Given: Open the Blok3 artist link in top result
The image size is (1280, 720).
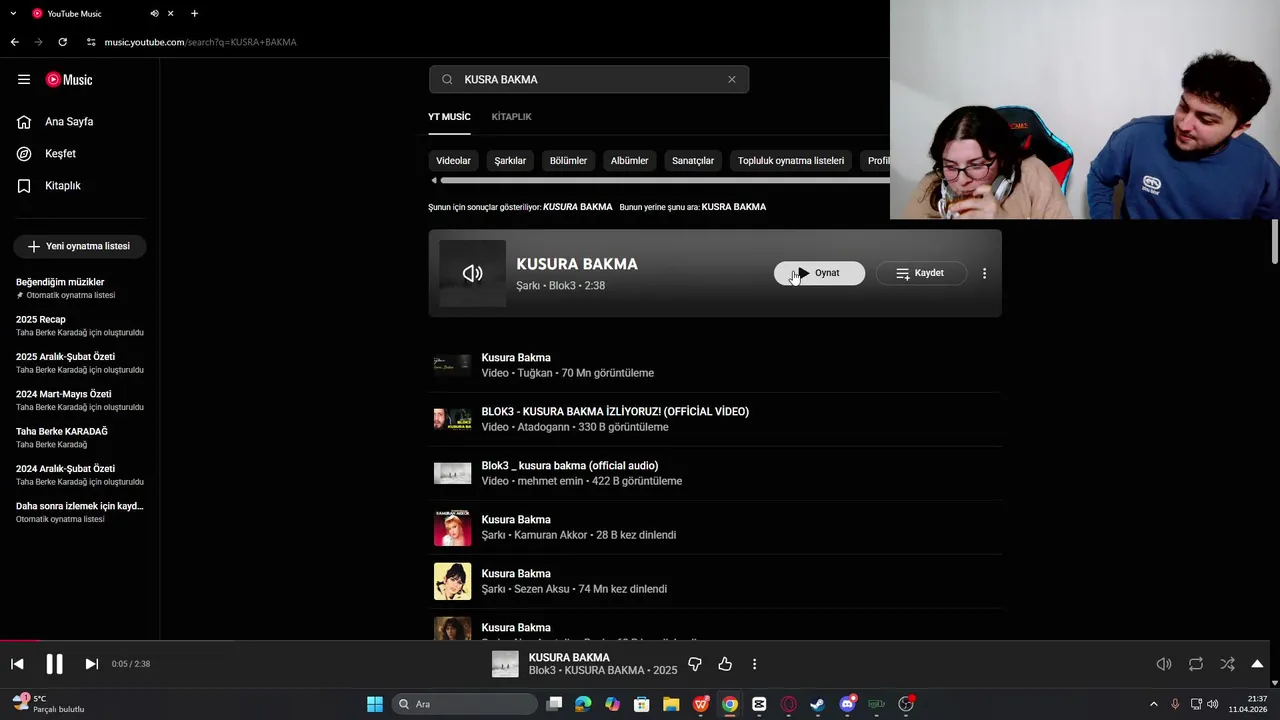Looking at the screenshot, I should (x=562, y=286).
